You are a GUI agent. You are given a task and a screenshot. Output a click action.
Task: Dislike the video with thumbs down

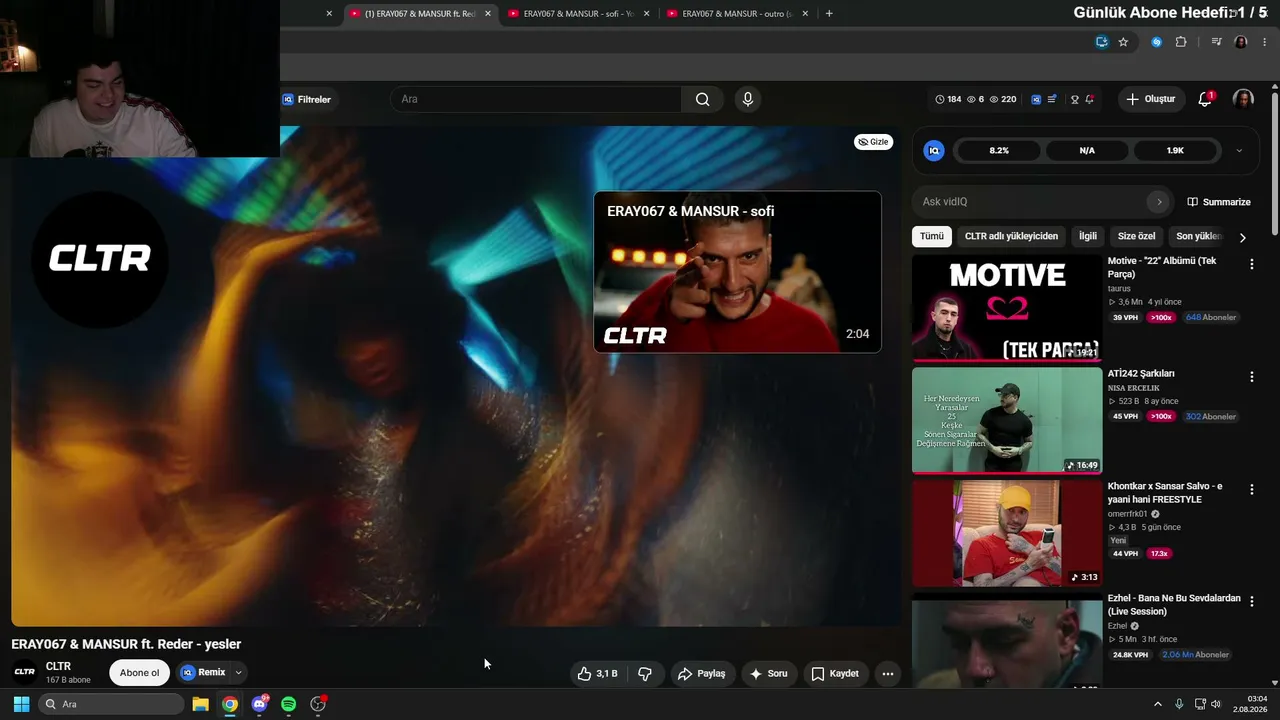coord(645,674)
